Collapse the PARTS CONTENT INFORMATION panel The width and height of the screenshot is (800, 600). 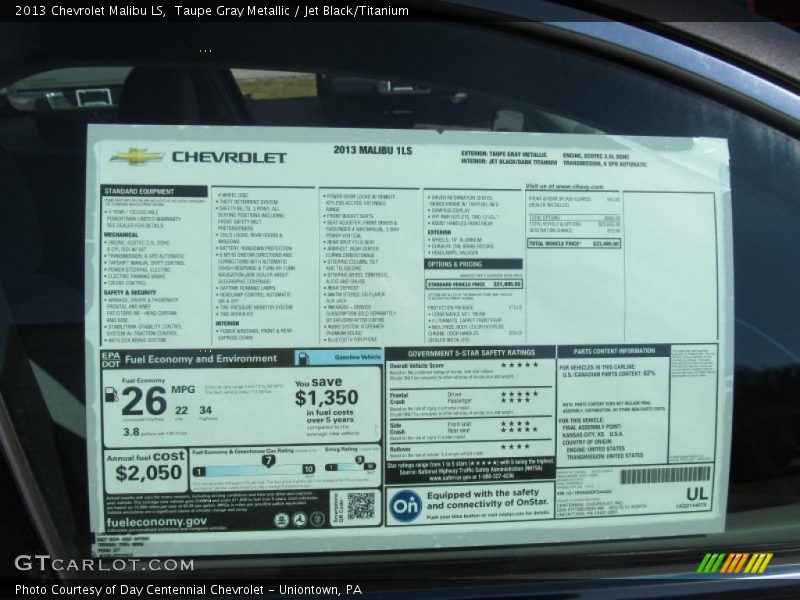tap(613, 349)
